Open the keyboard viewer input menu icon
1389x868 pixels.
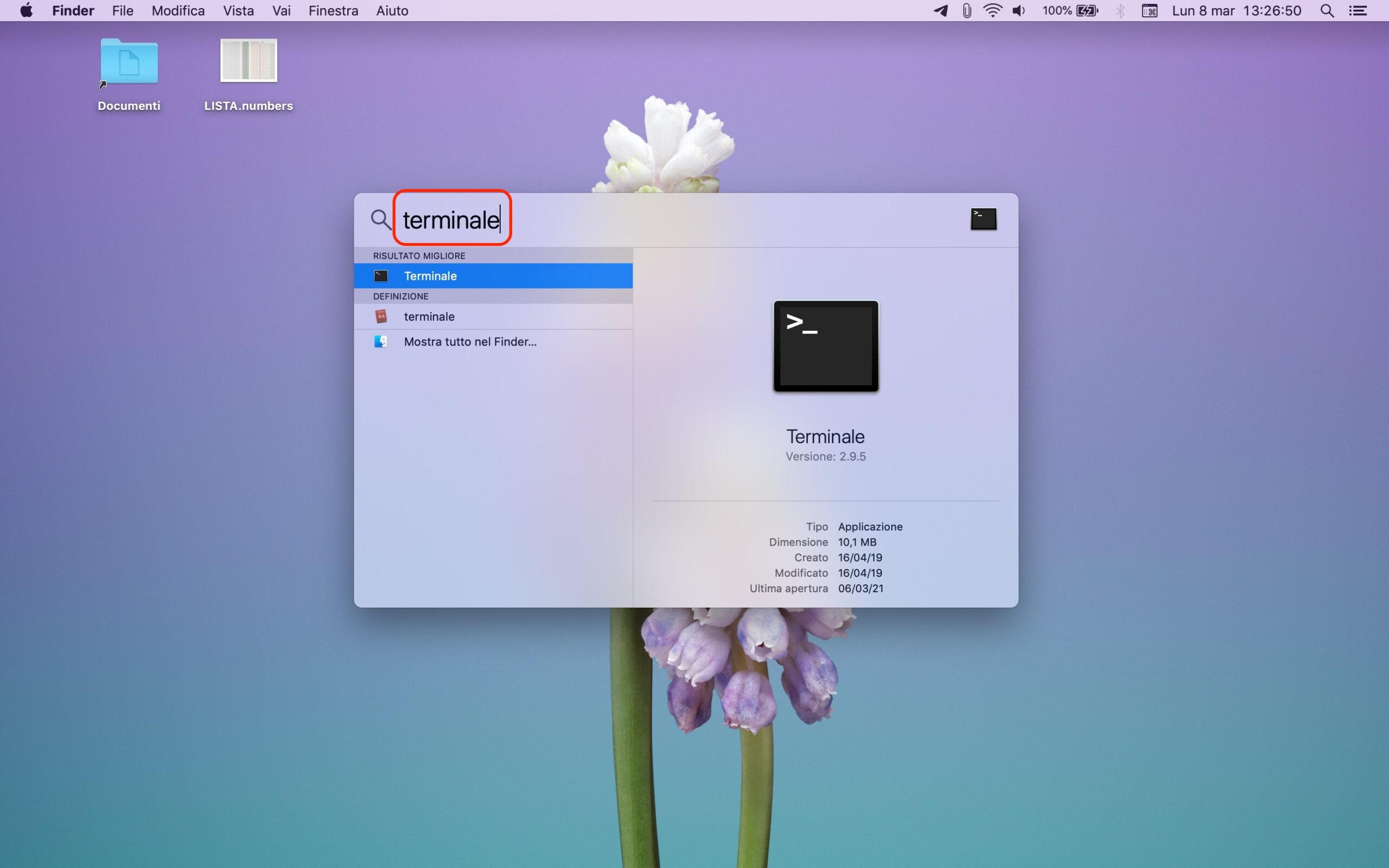[1149, 11]
